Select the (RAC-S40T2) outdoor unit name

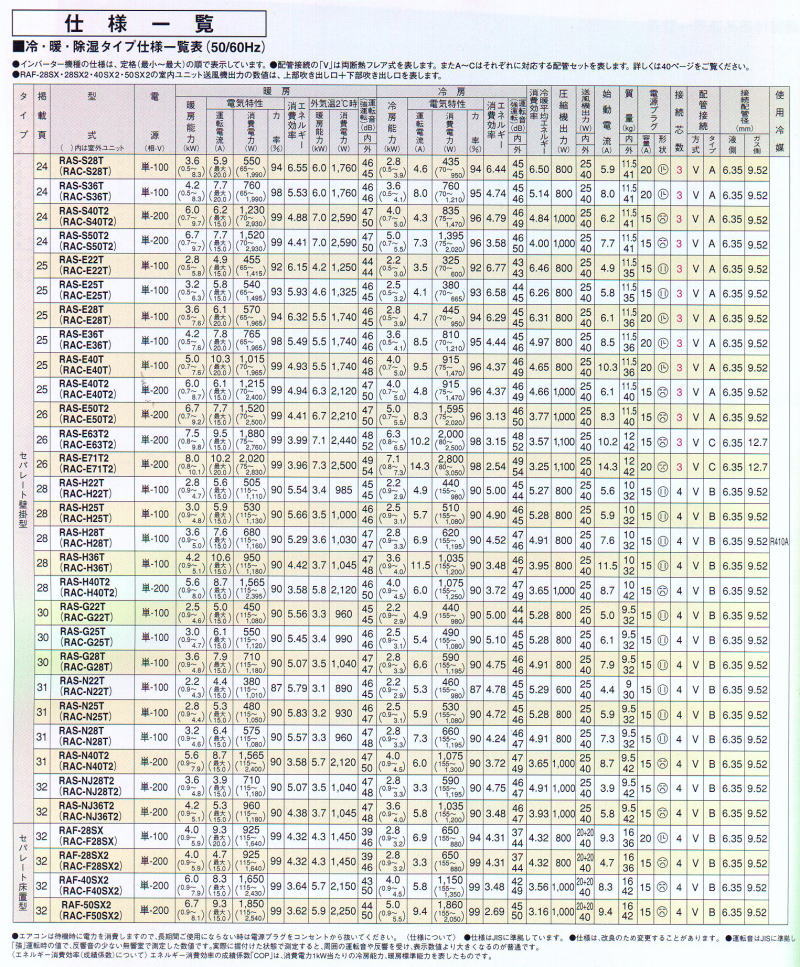tap(88, 222)
